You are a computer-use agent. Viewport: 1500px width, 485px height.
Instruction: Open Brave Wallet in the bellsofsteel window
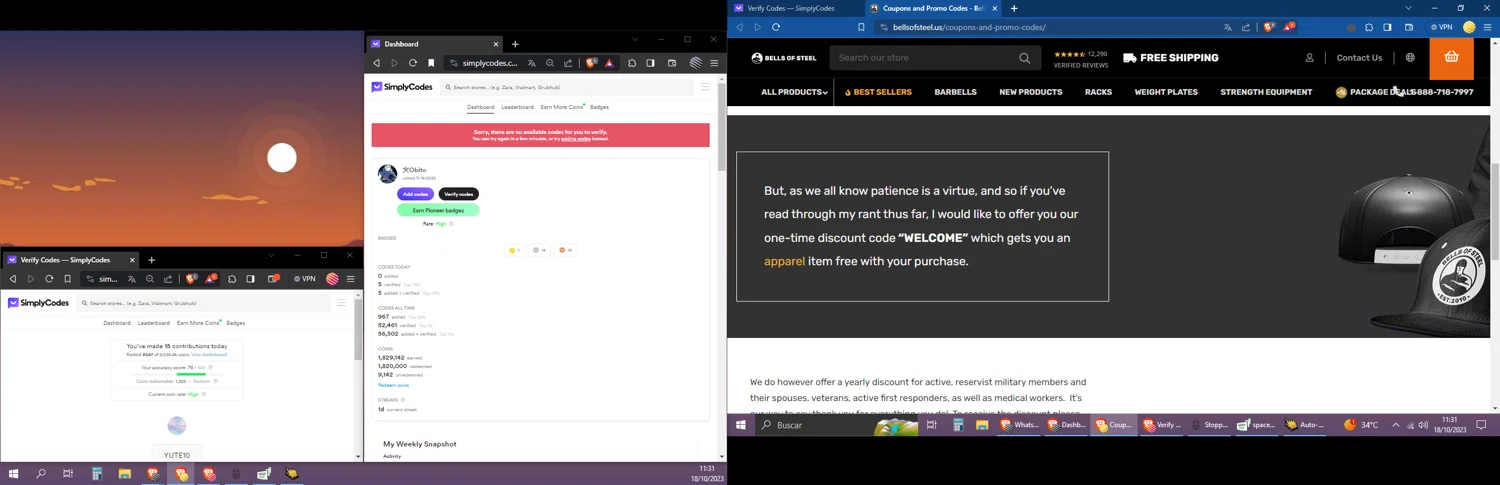(1409, 27)
